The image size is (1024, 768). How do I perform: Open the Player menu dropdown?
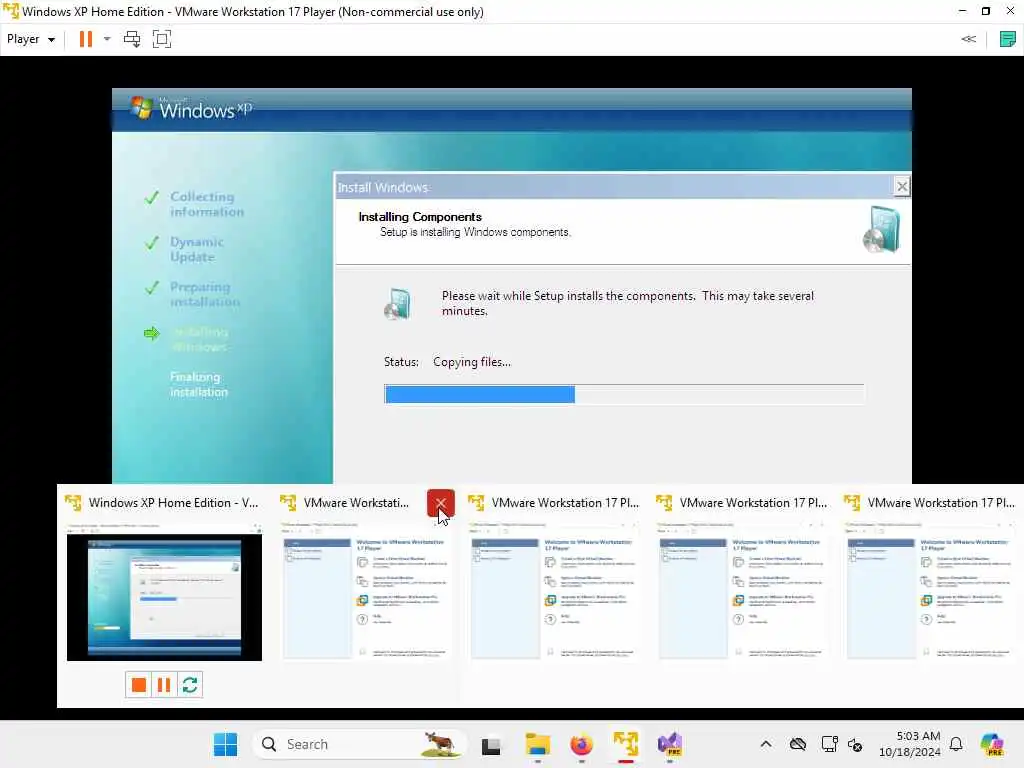31,39
